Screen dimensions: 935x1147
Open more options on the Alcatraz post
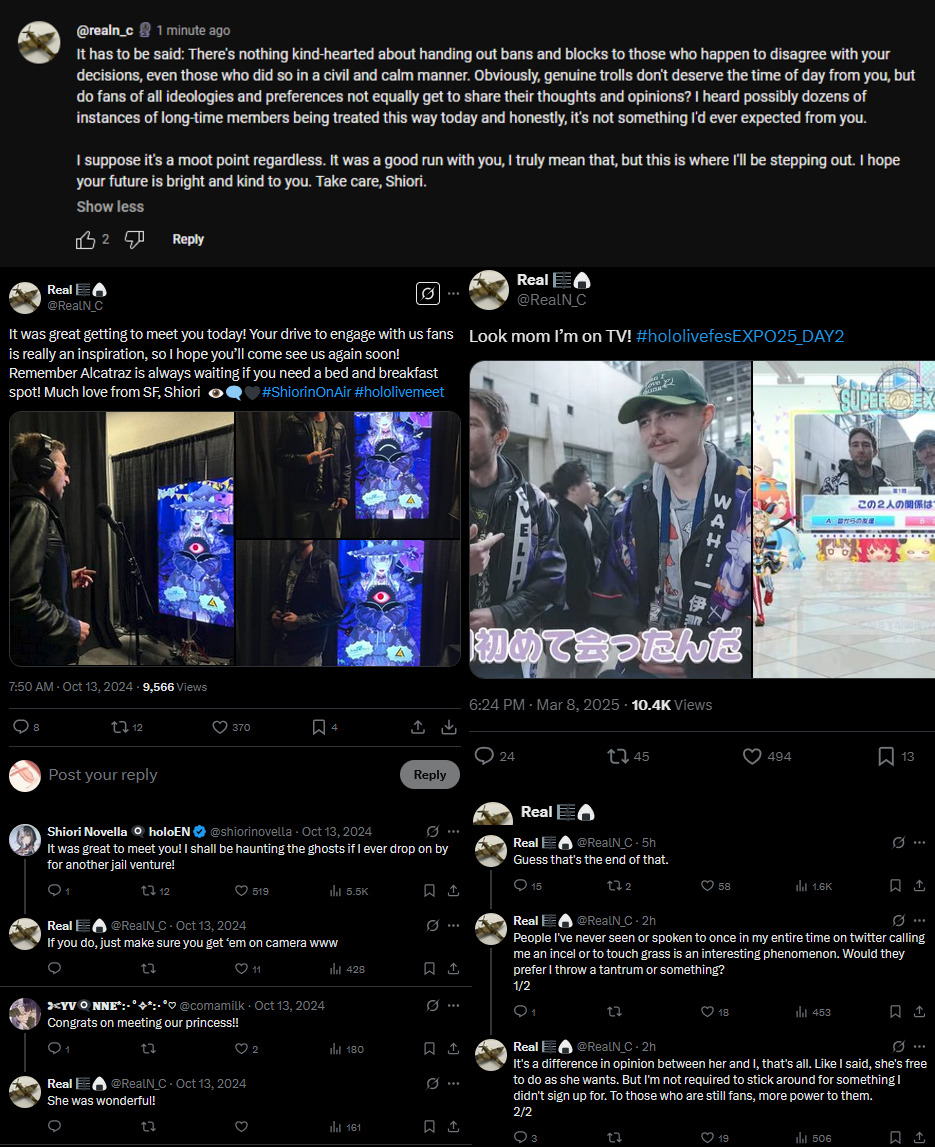[x=454, y=293]
